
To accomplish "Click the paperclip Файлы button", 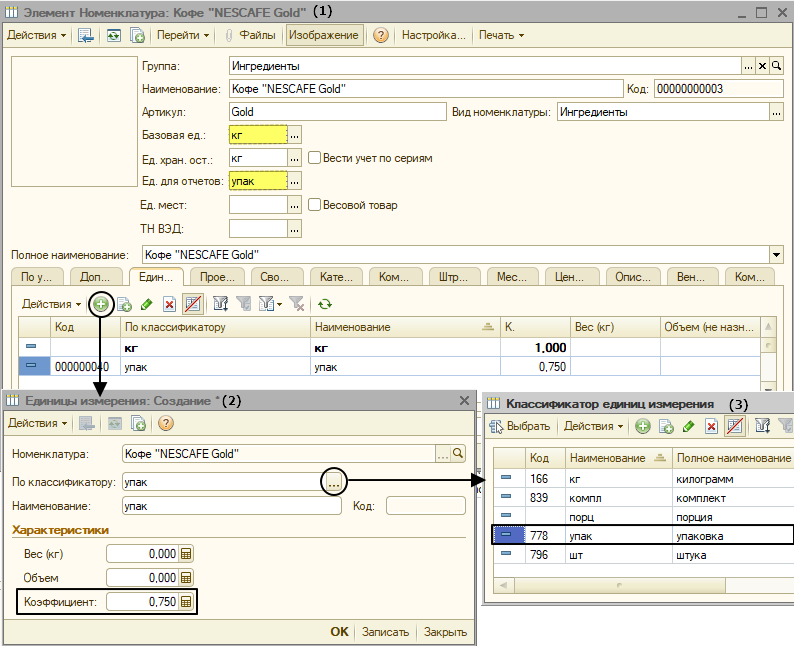I will [250, 35].
